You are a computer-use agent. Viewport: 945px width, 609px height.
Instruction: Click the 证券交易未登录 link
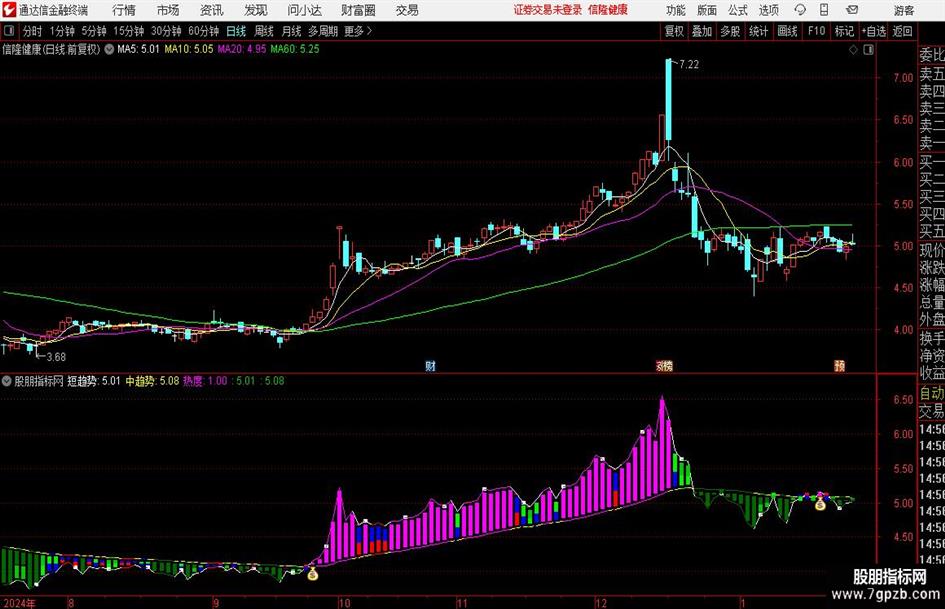pyautogui.click(x=548, y=10)
